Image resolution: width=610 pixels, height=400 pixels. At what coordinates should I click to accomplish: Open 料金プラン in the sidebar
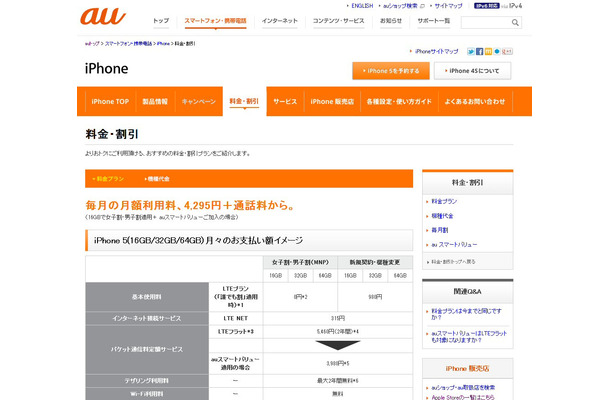point(444,202)
